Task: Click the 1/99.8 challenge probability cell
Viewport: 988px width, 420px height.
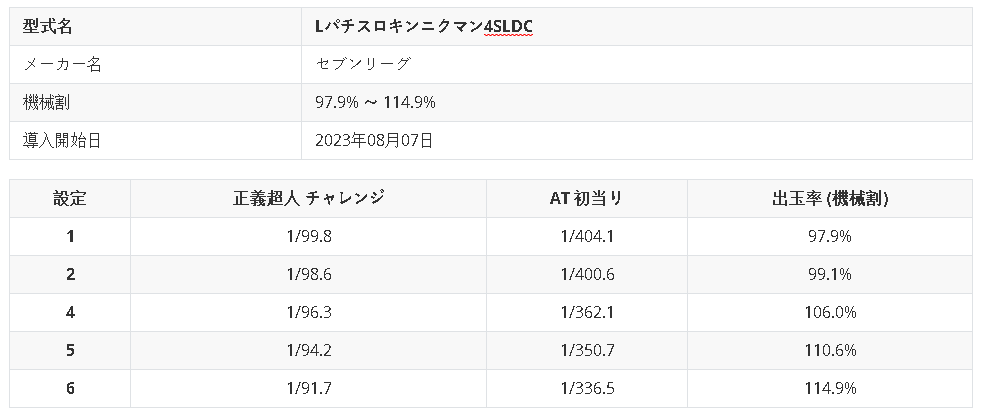Action: point(308,236)
